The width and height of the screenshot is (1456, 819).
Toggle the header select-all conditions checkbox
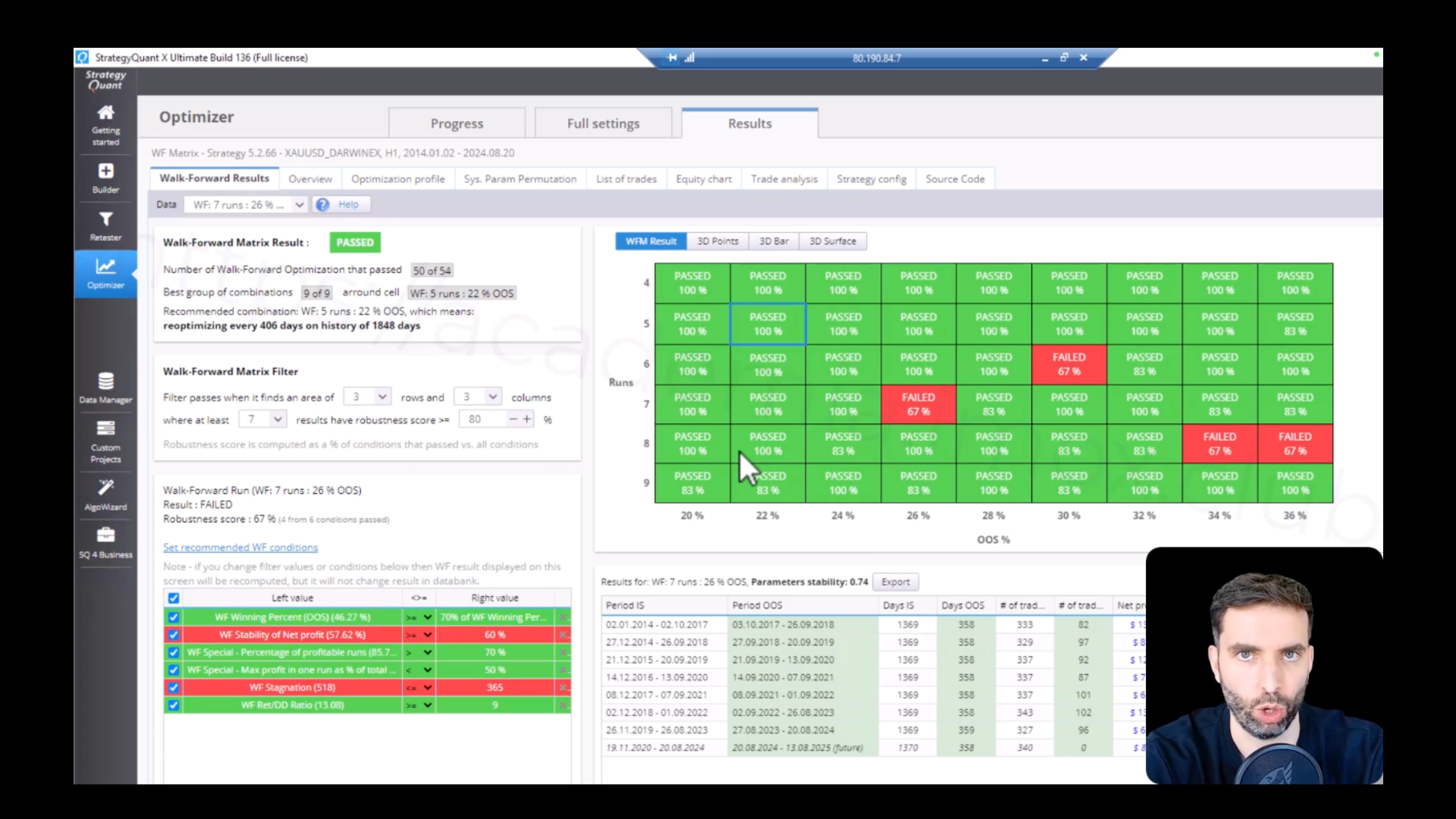[174, 598]
